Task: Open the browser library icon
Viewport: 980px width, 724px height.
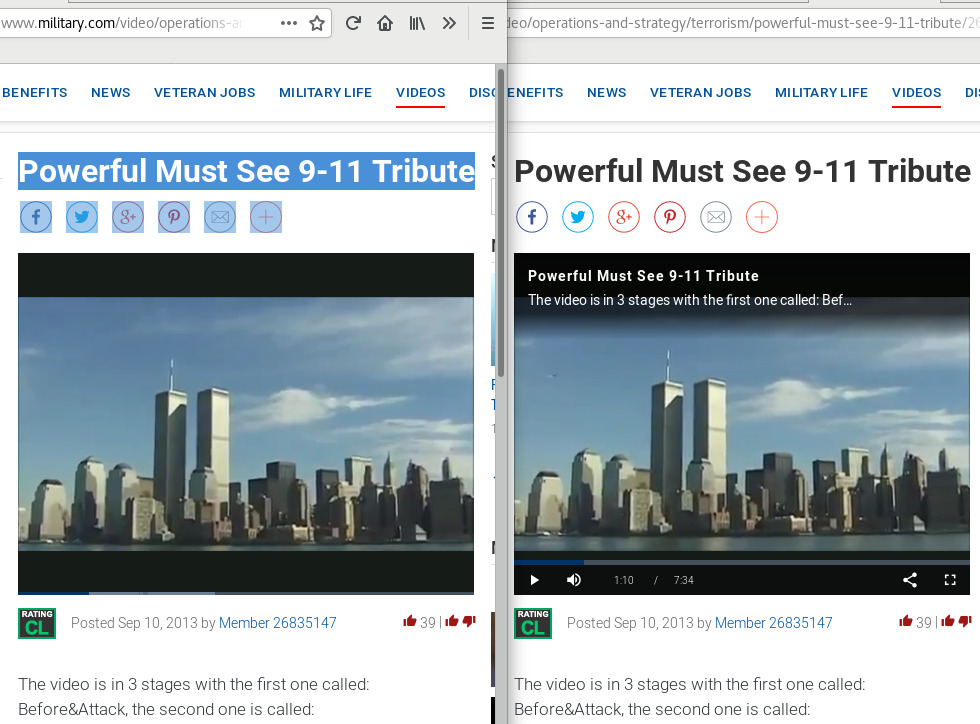Action: pos(417,23)
